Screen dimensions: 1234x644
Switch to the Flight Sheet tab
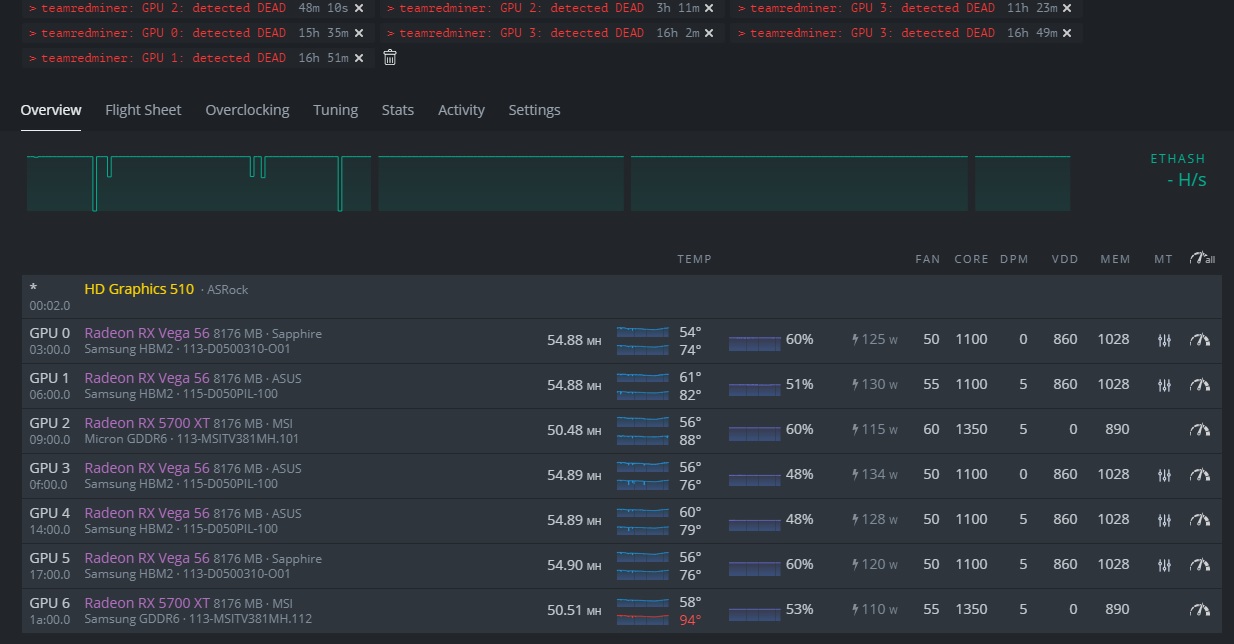coord(143,110)
